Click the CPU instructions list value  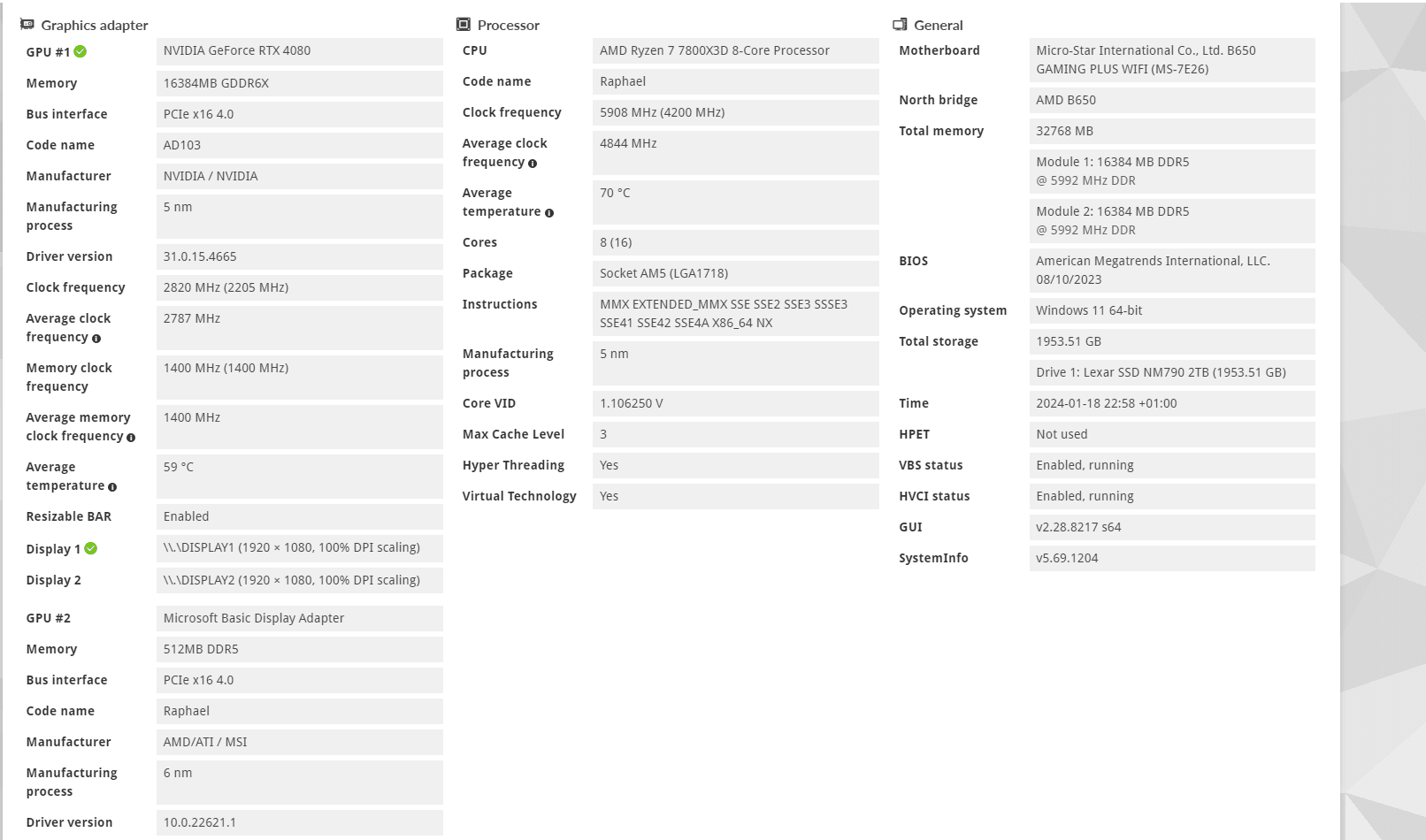coord(736,313)
